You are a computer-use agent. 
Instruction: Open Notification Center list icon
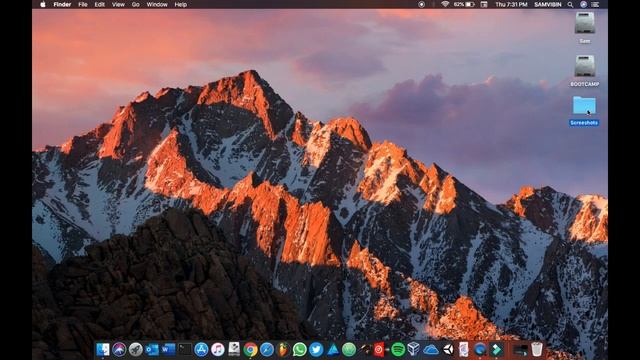pyautogui.click(x=596, y=4)
